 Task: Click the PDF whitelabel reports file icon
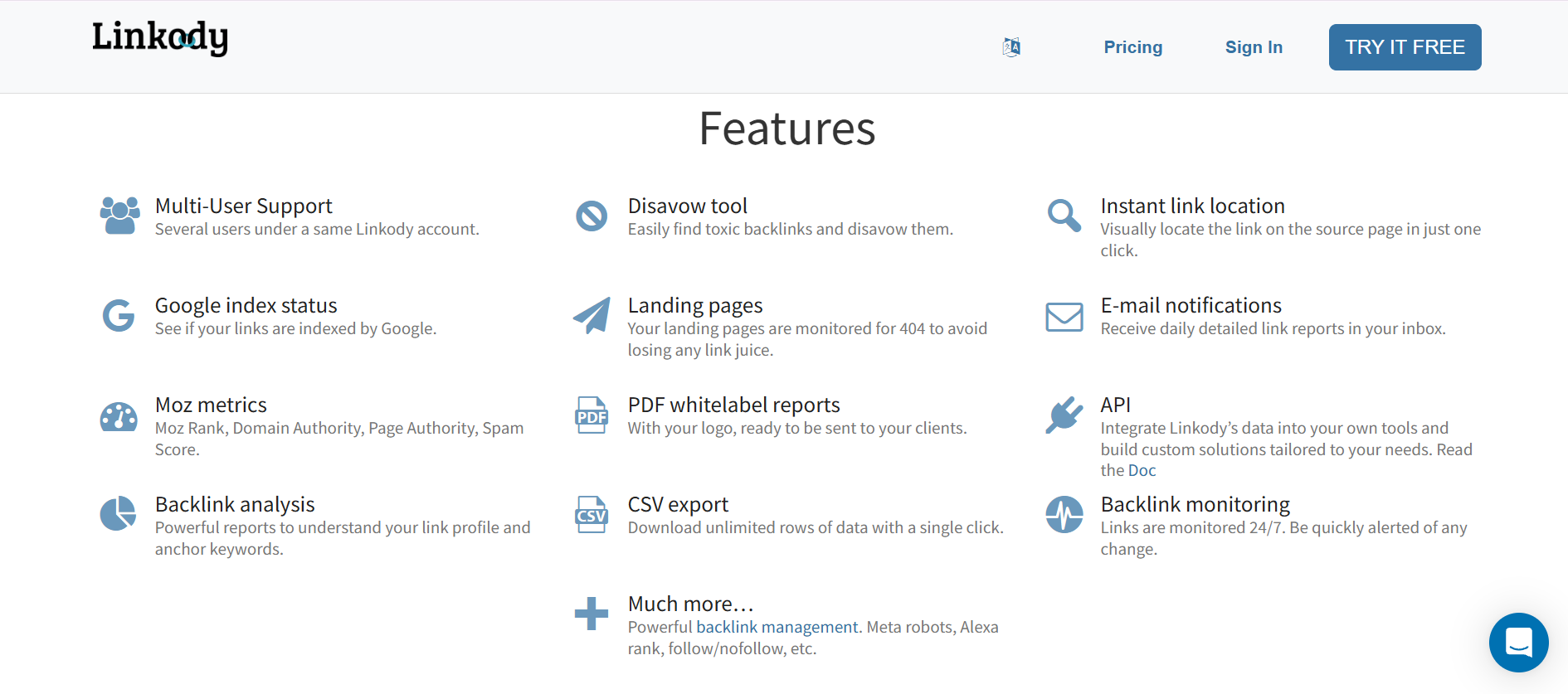click(x=592, y=415)
